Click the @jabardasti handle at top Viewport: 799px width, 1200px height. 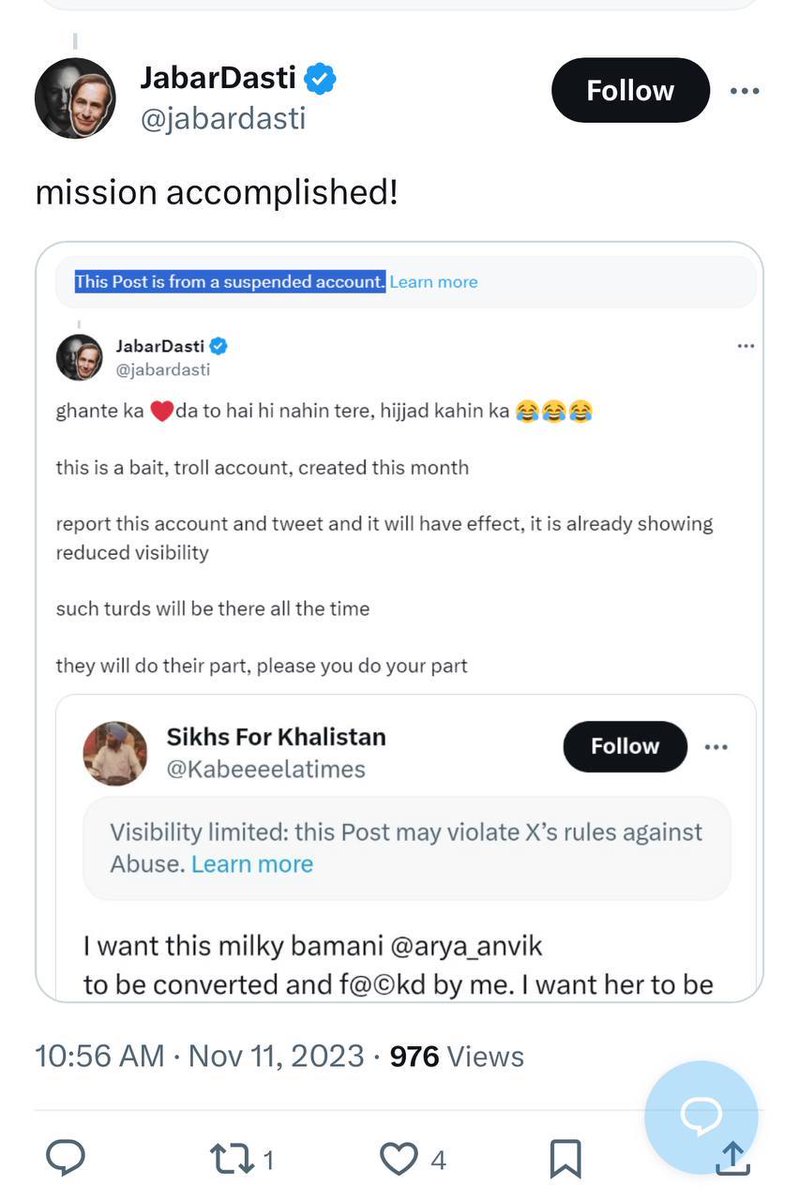(x=222, y=119)
